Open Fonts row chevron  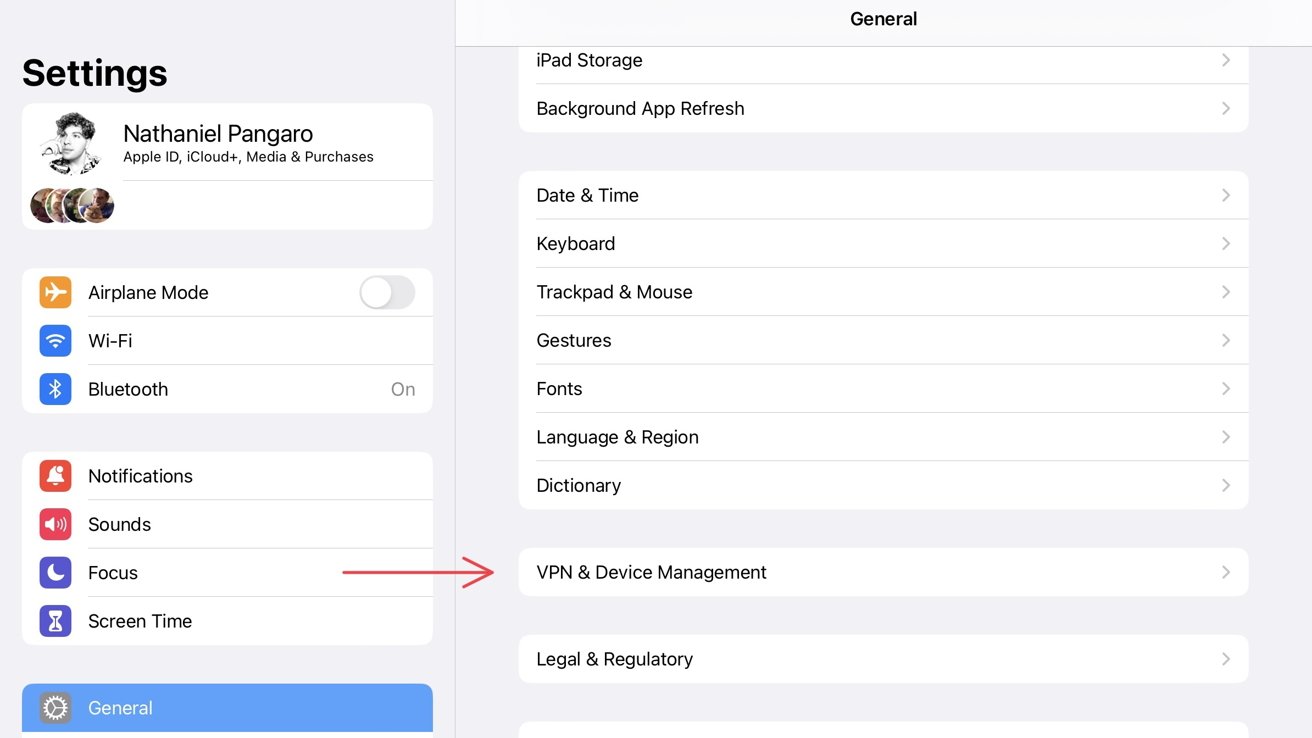tap(1226, 388)
